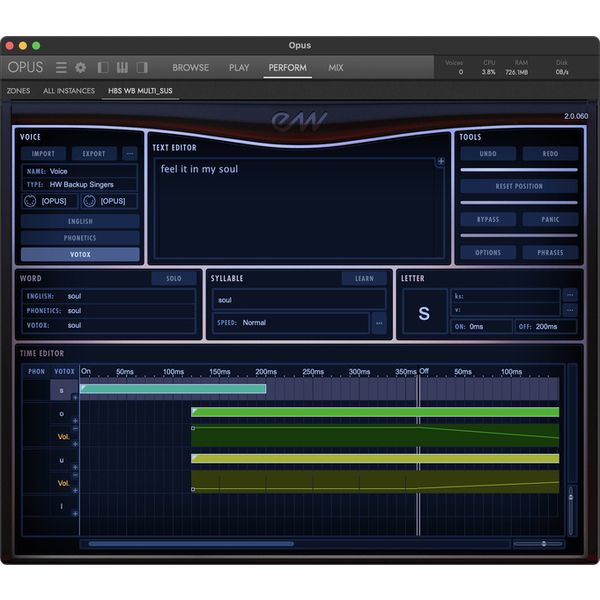Viewport: 600px width, 600px height.
Task: Click the Undo button
Action: pyautogui.click(x=489, y=154)
